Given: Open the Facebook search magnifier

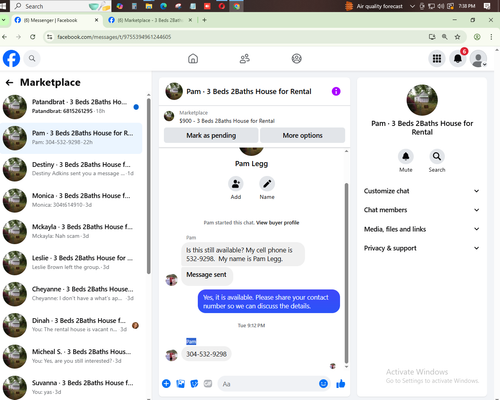Looking at the screenshot, I should pos(32,59).
